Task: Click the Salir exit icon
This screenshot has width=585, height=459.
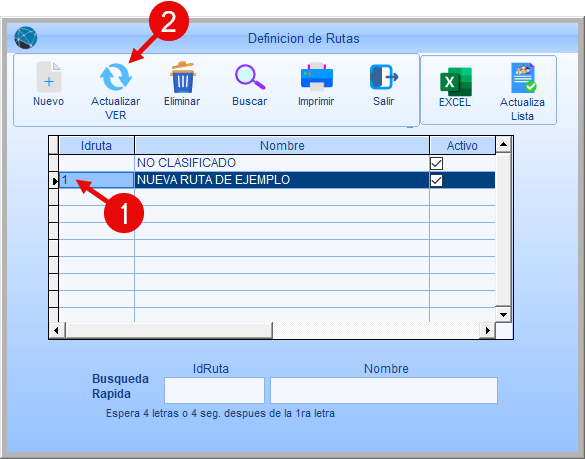Action: (x=384, y=77)
